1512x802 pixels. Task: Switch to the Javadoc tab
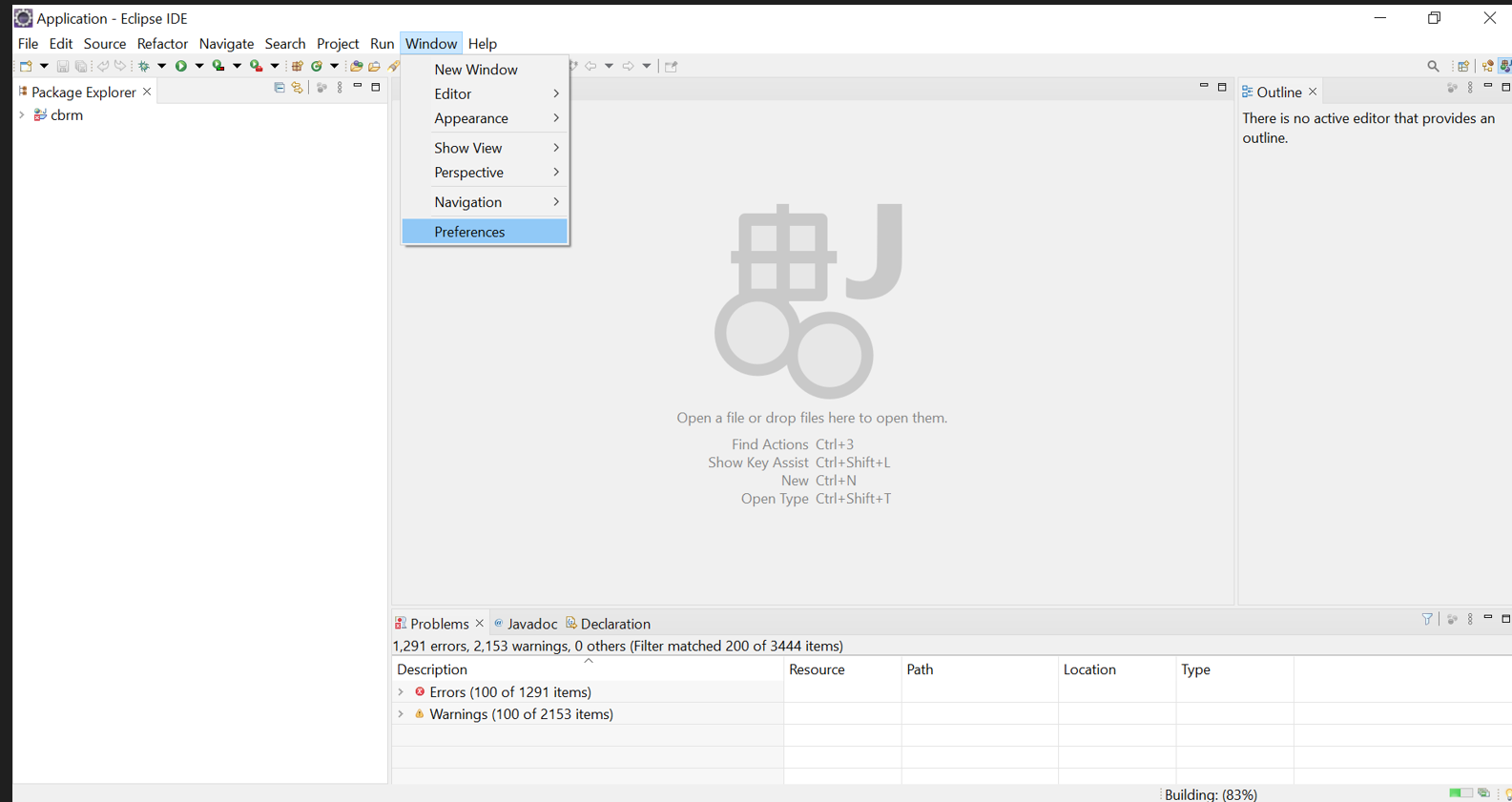(526, 624)
